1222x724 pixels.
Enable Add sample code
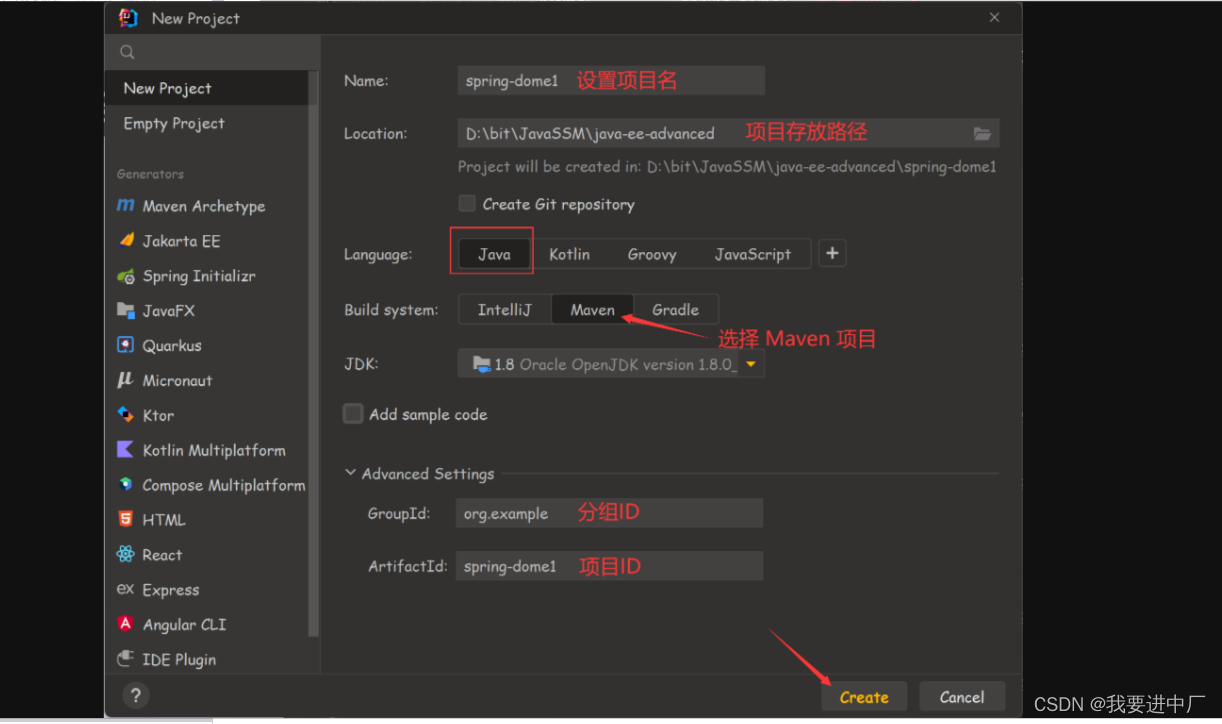click(353, 413)
